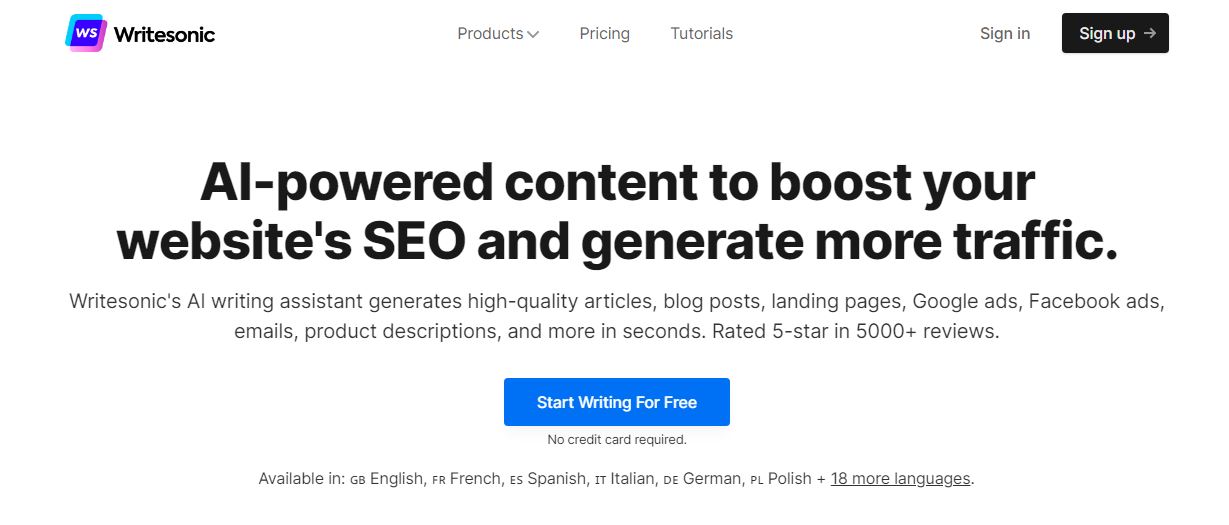
Task: Click the AI-powered content headline
Action: pyautogui.click(x=617, y=212)
